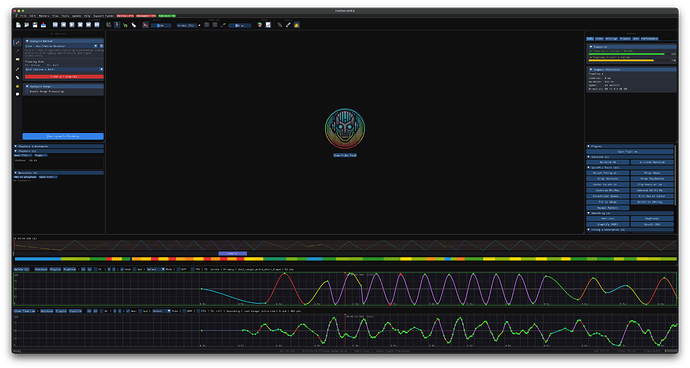
Task: Click the red crossed-out toolbar icon
Action: tap(145, 25)
